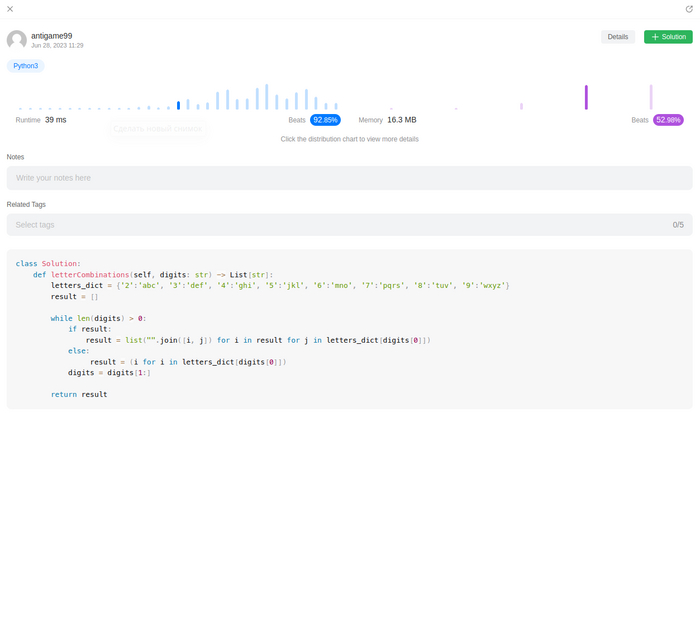Click the 0/5 tag counter
Screen dimensions: 700x644
pyautogui.click(x=678, y=225)
